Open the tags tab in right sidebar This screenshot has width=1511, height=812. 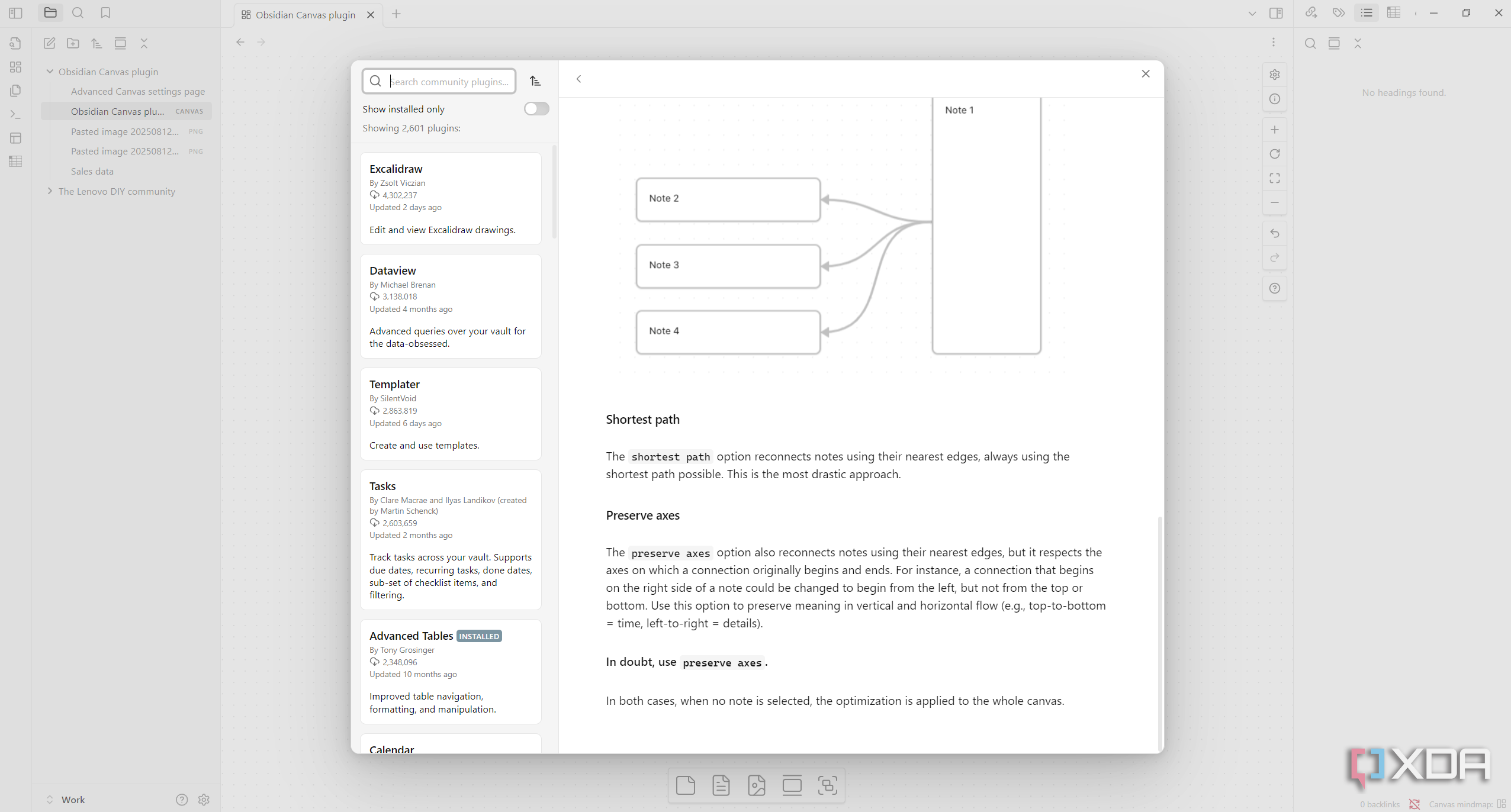[1339, 12]
